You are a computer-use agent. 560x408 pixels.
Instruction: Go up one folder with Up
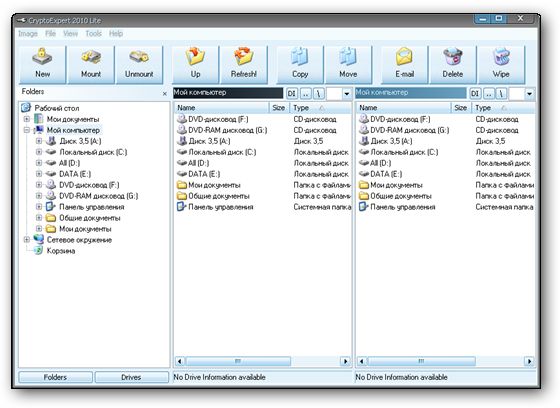195,64
